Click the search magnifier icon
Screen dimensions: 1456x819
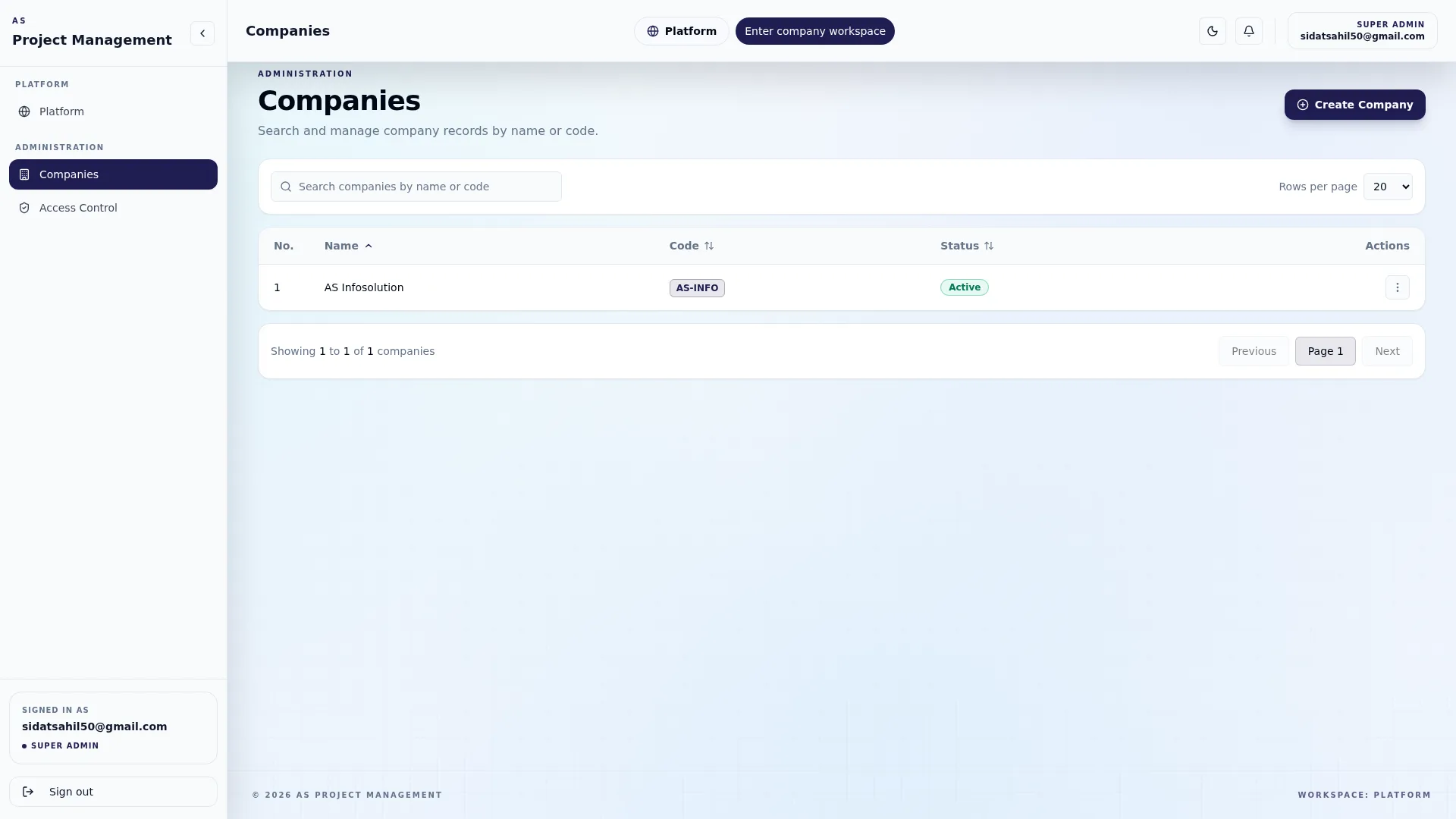[286, 187]
